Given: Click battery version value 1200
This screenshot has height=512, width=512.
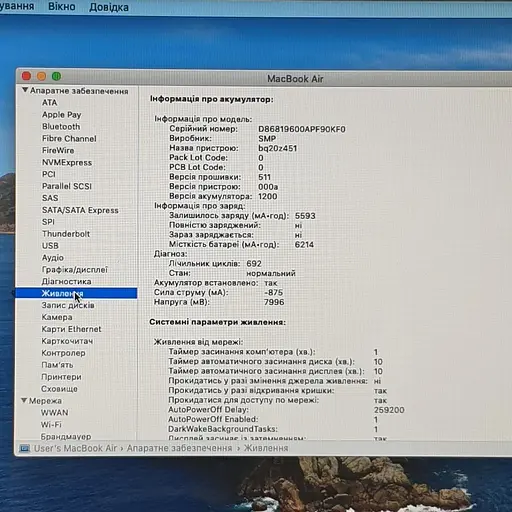Looking at the screenshot, I should coord(267,197).
